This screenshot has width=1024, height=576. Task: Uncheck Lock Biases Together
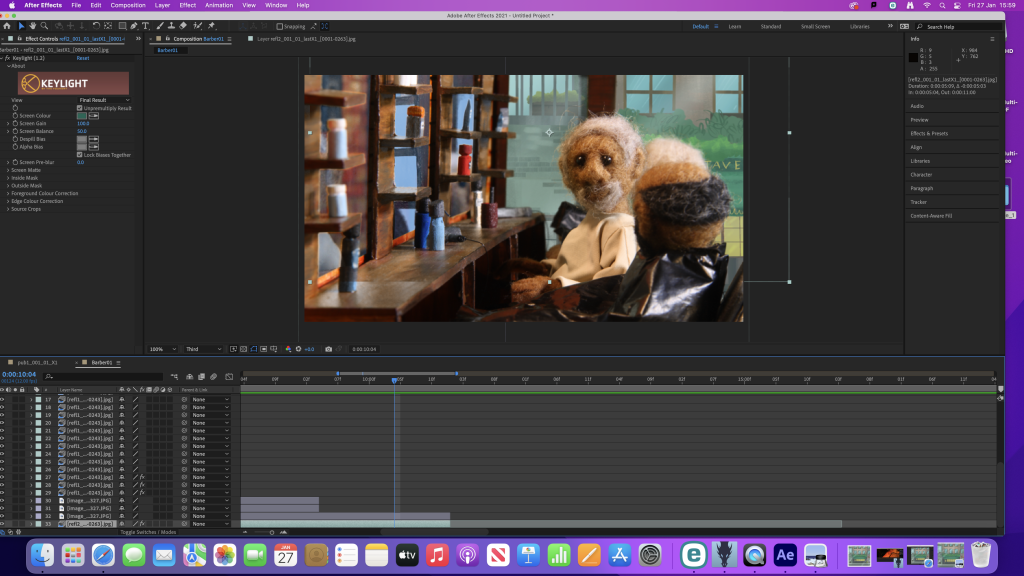click(80, 155)
